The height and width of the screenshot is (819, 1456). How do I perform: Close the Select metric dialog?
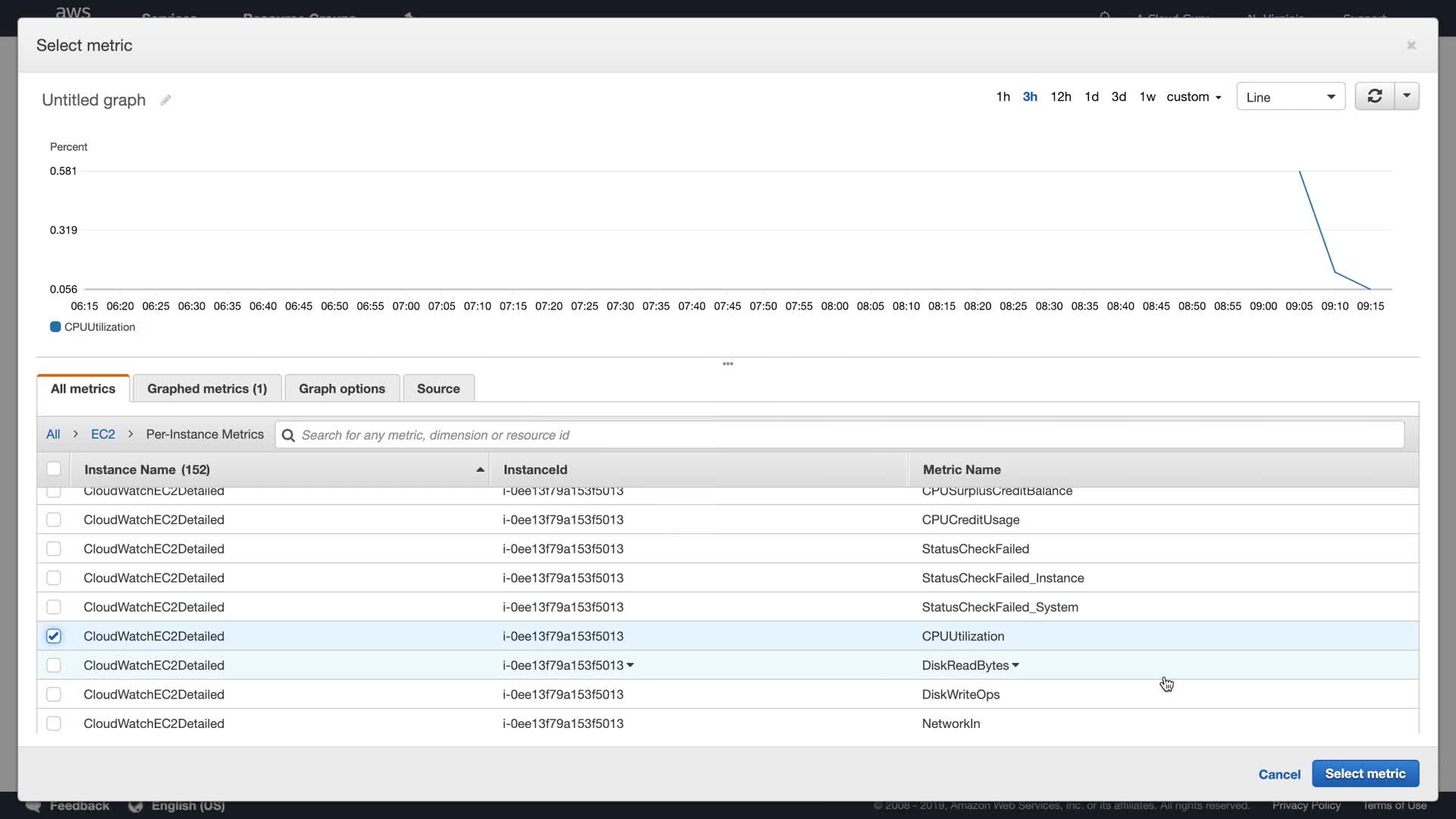1411,45
